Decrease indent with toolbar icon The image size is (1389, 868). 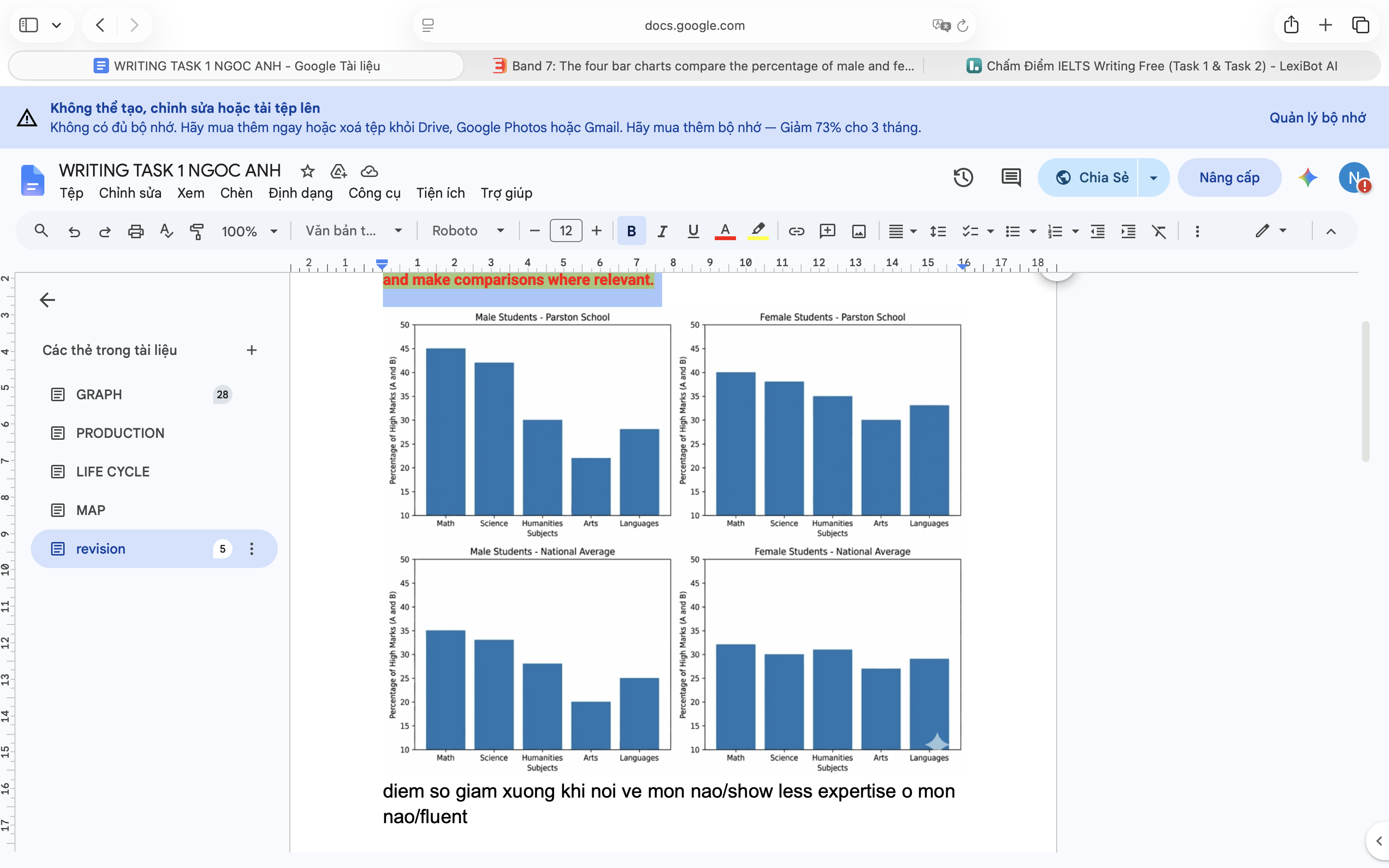(x=1097, y=231)
